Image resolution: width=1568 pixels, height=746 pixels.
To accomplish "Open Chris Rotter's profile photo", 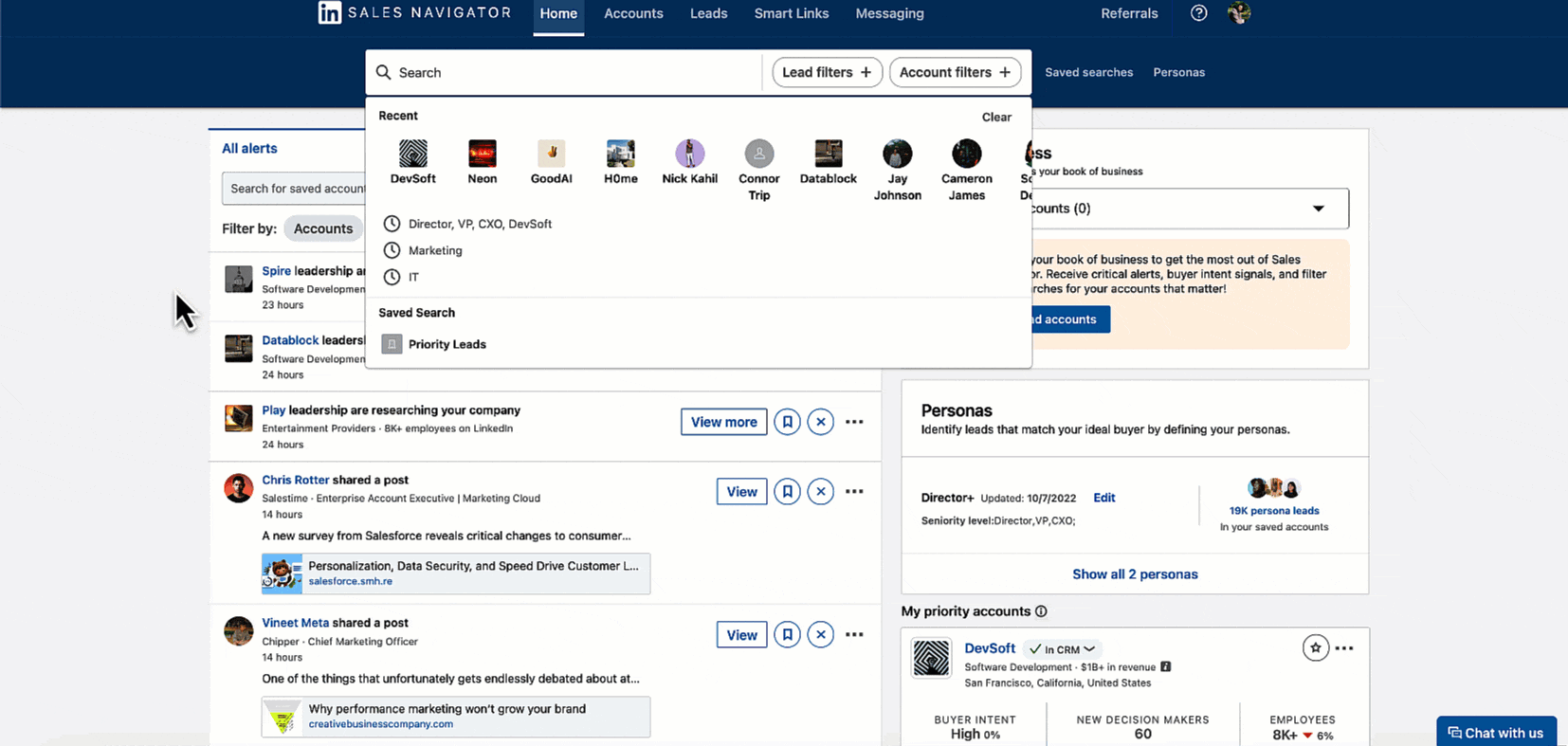I will coord(238,487).
